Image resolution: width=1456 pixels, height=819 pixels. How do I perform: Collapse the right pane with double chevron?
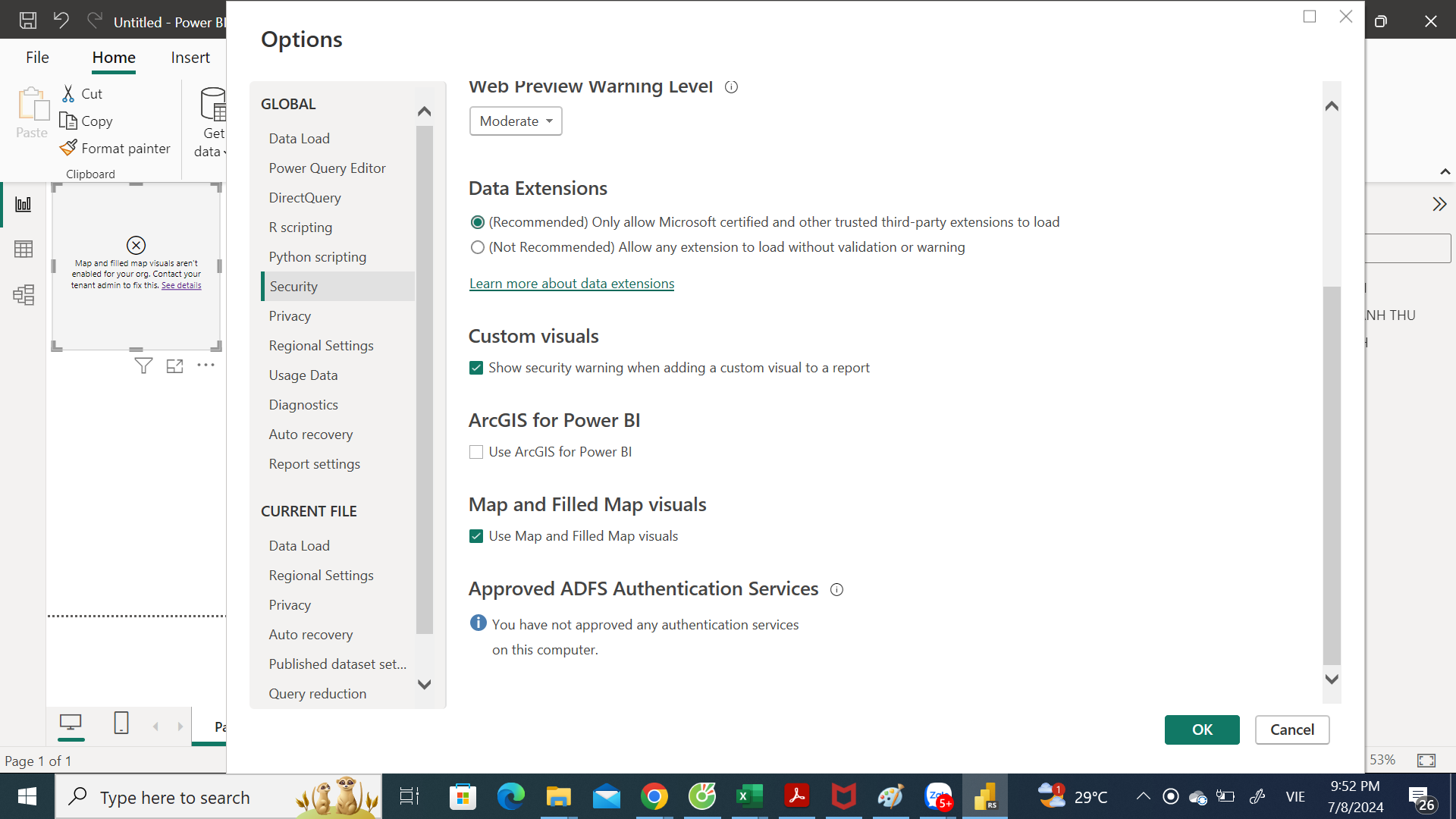pyautogui.click(x=1439, y=204)
